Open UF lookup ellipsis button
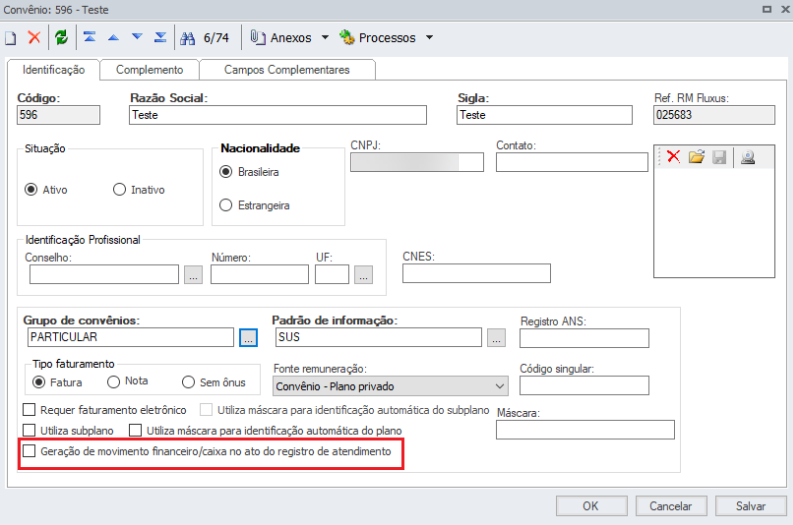Viewport: 793px width, 525px height. coord(364,275)
